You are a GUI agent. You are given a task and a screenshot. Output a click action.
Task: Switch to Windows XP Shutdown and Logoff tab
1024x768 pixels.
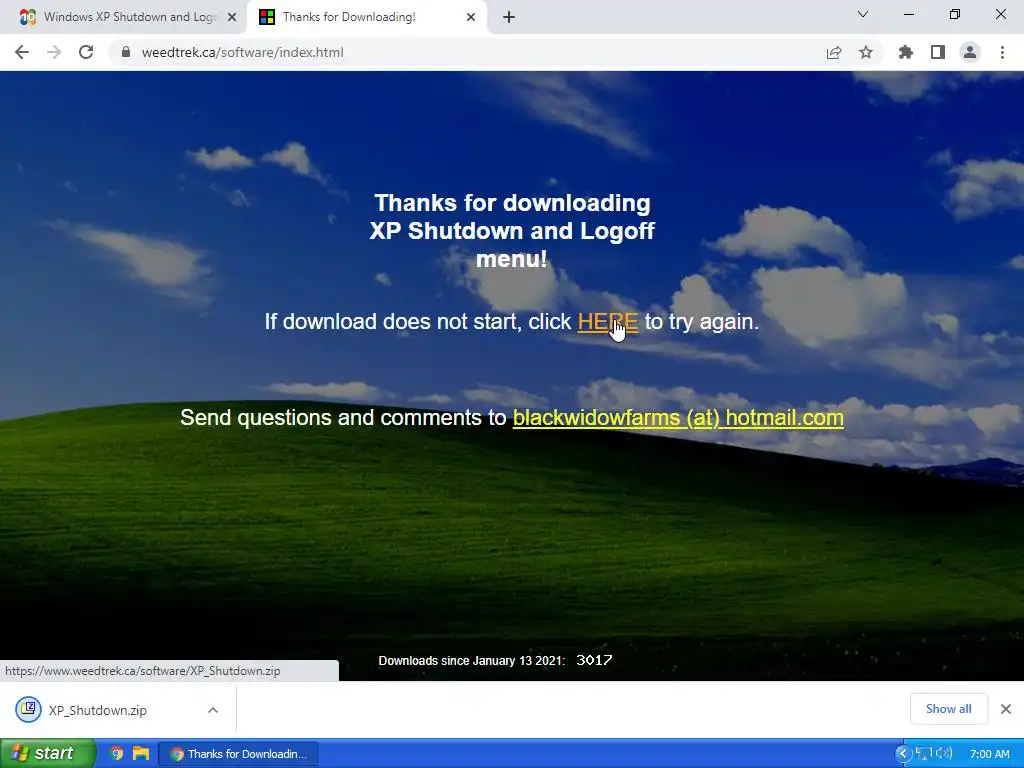(x=123, y=17)
